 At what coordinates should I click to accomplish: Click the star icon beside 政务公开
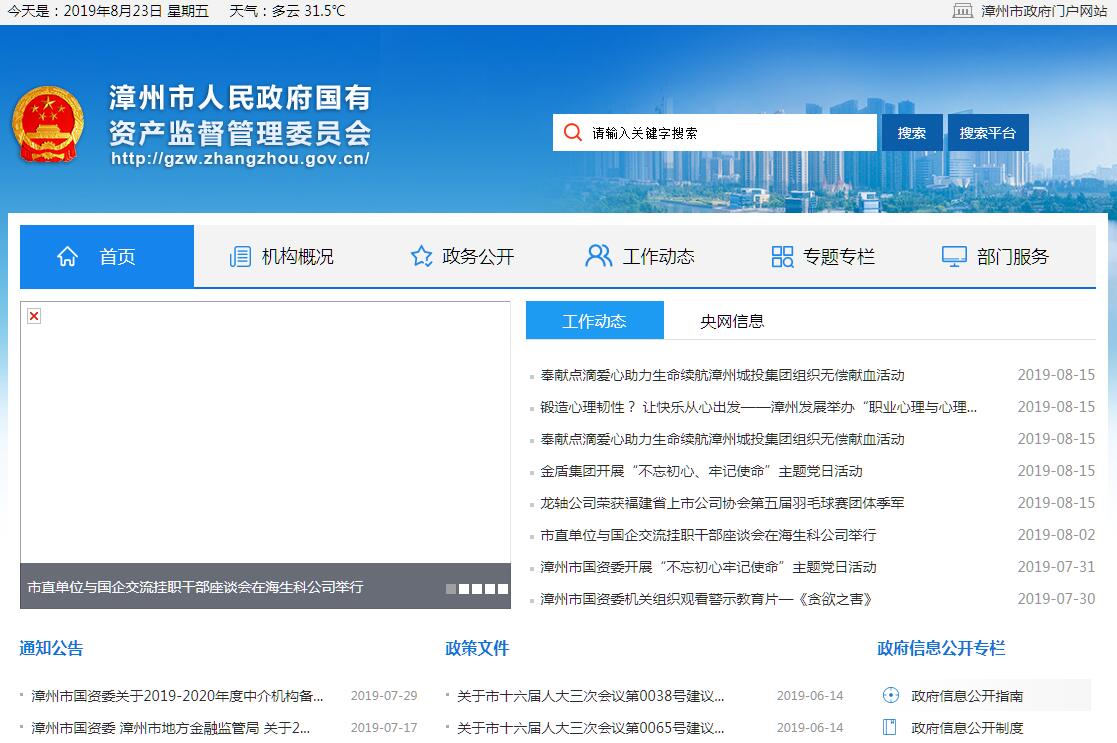[421, 257]
